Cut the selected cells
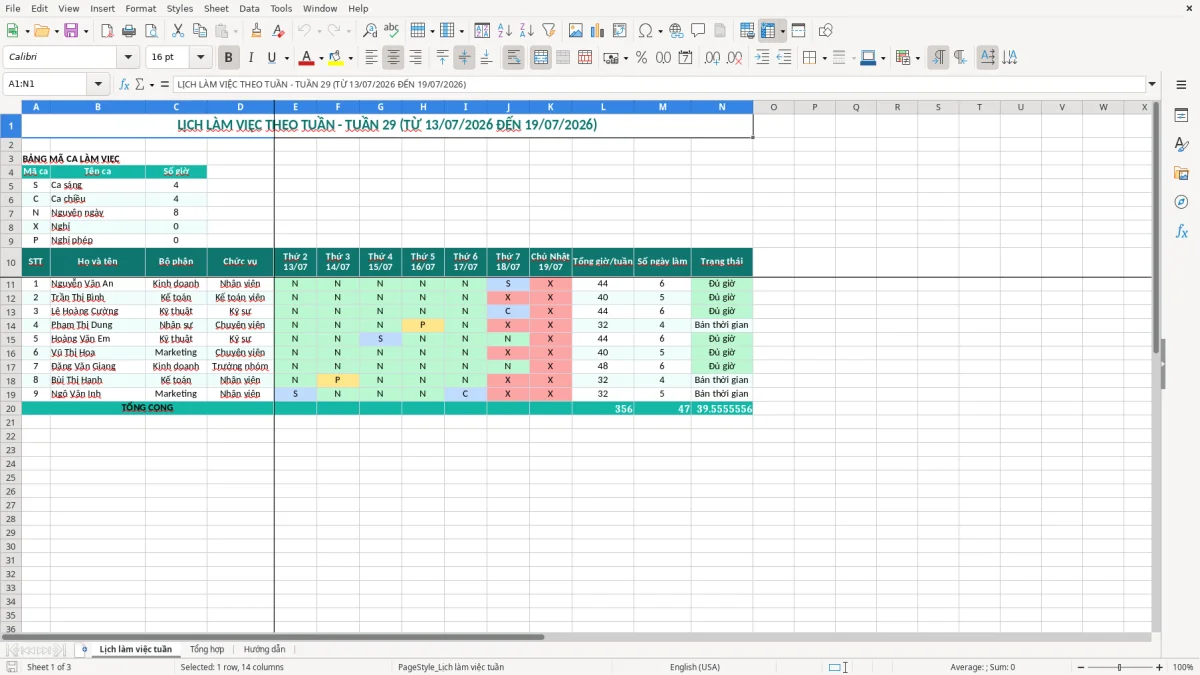The width and height of the screenshot is (1200, 675). 178,31
